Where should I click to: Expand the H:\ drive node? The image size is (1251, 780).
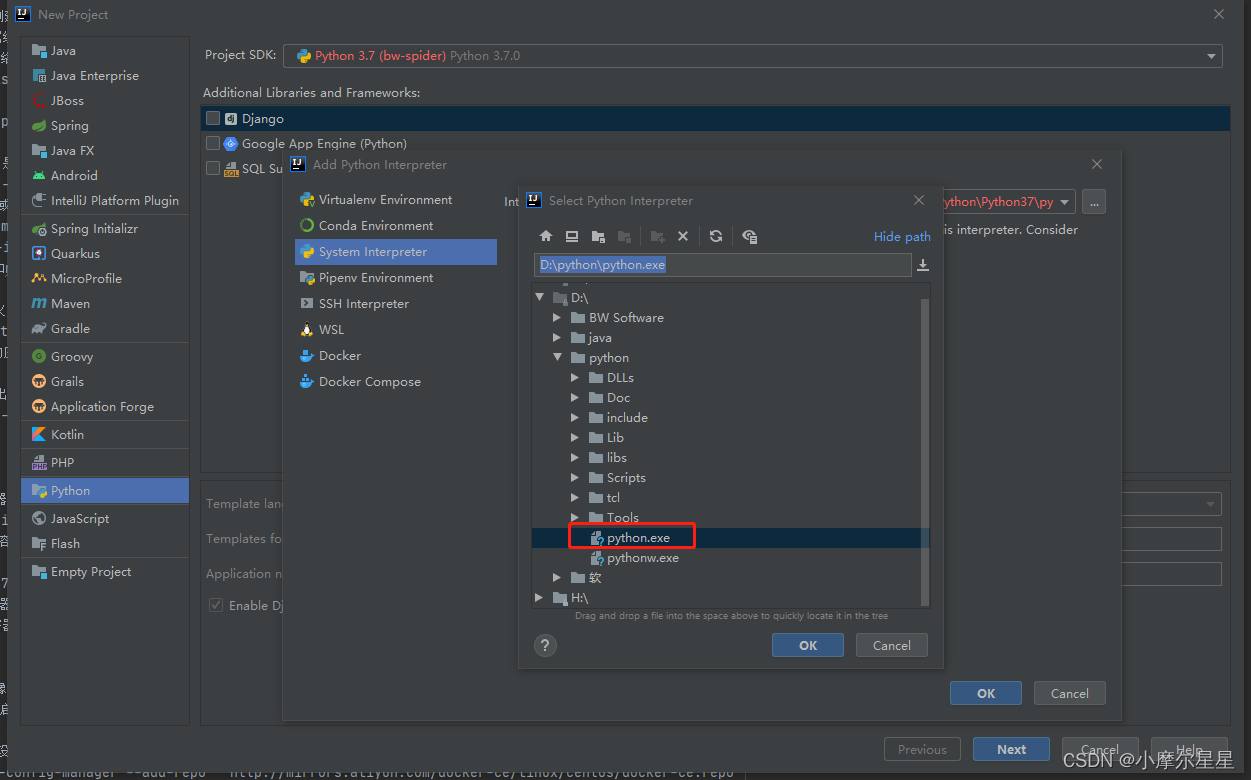(540, 598)
